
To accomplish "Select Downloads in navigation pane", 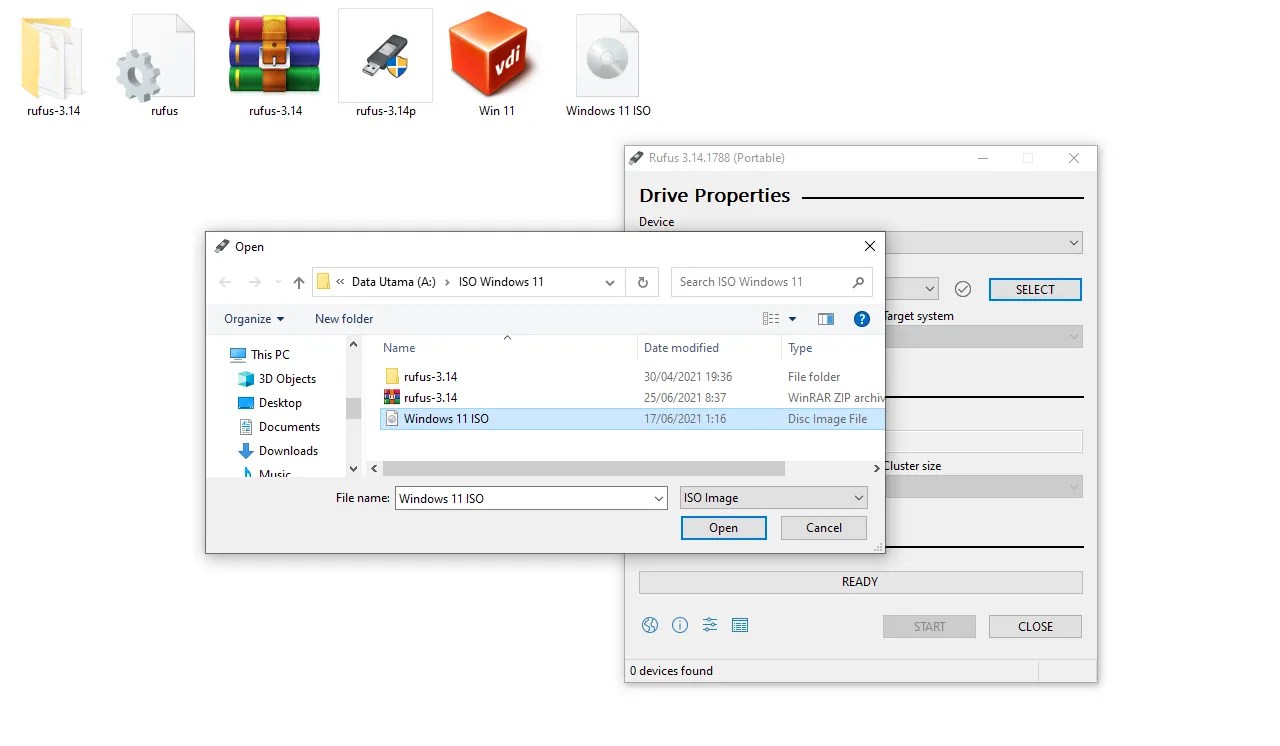I will [x=288, y=451].
